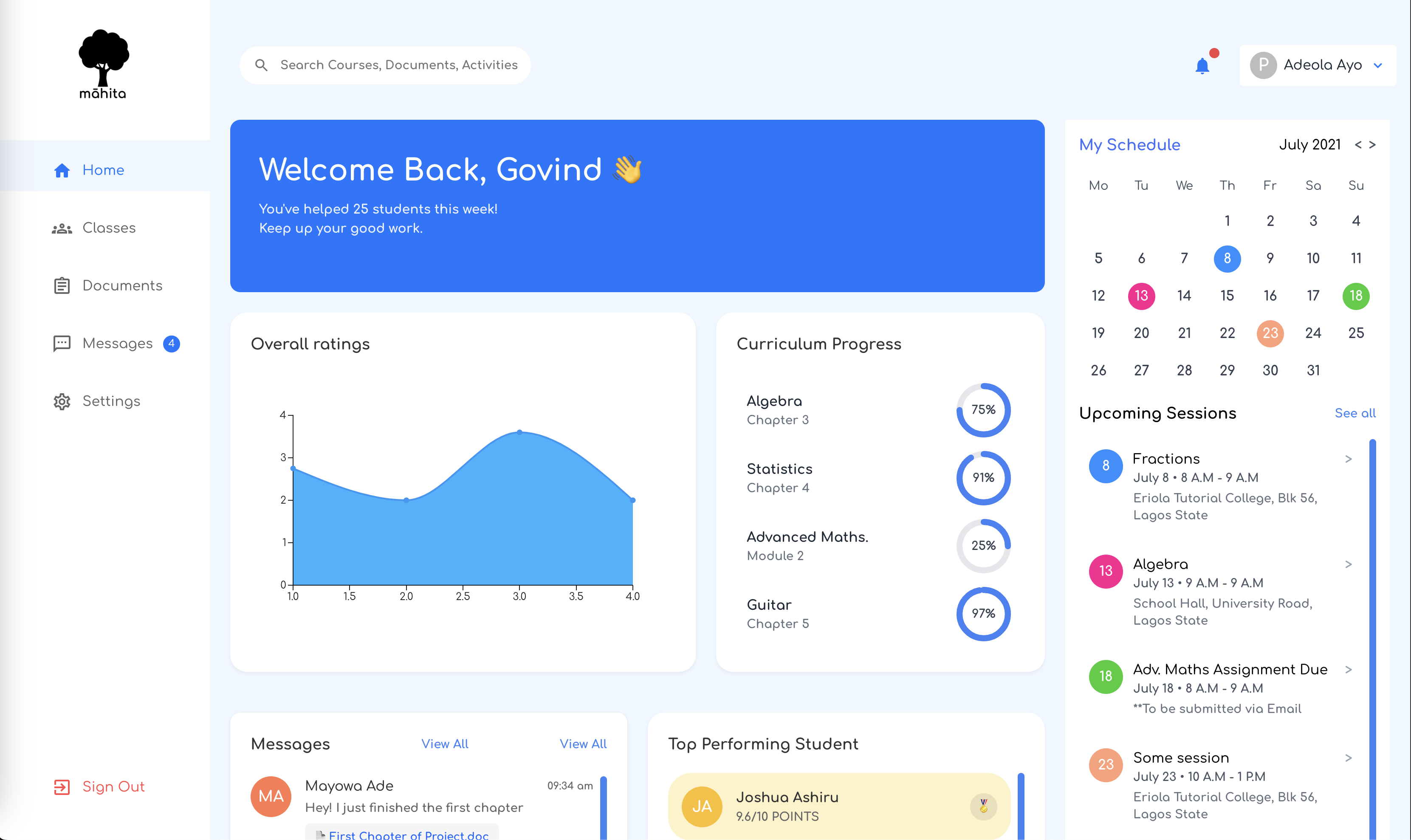The height and width of the screenshot is (840, 1411).
Task: Go to next month in calendar
Action: click(x=1372, y=145)
